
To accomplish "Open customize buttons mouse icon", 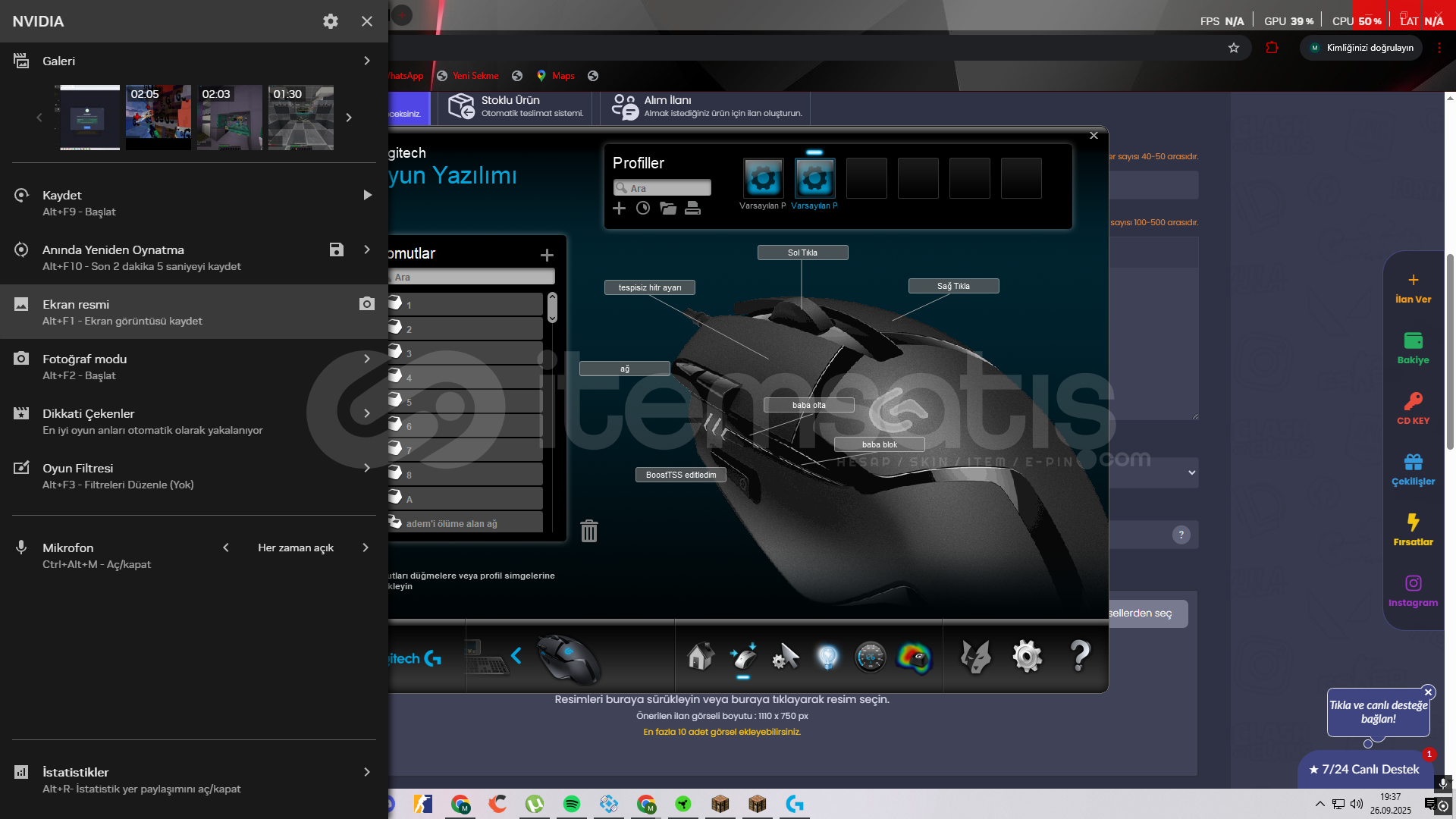I will point(744,656).
